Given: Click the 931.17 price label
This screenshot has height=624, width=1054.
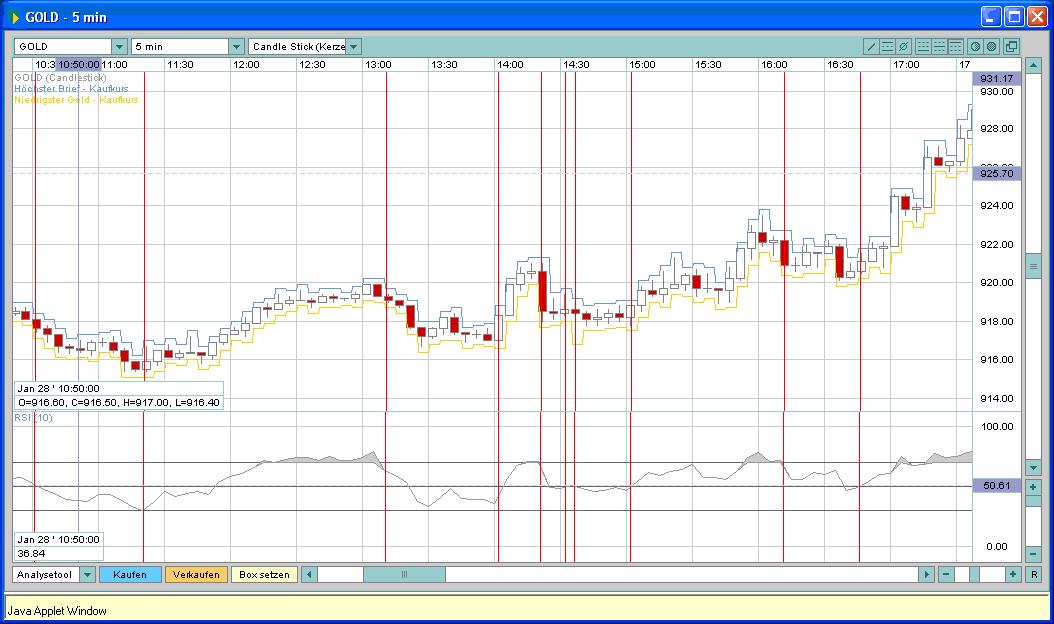Looking at the screenshot, I should tap(996, 79).
